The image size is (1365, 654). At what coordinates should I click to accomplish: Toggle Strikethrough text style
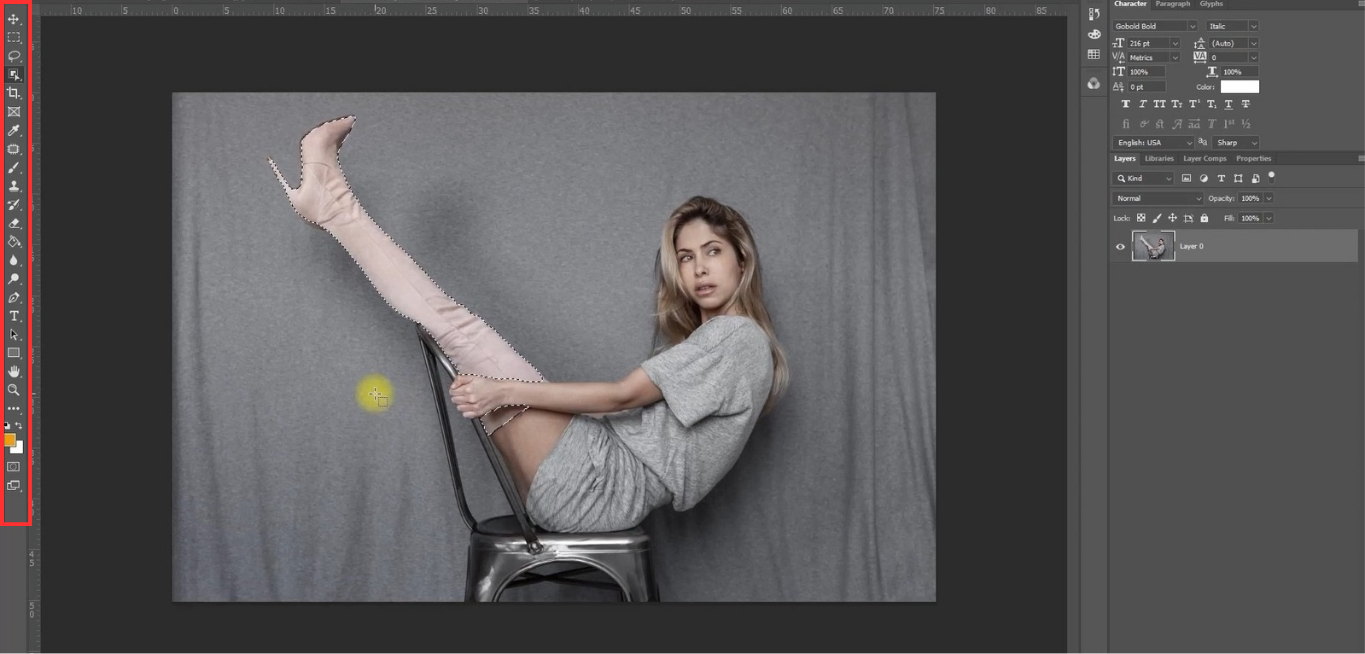[1245, 104]
